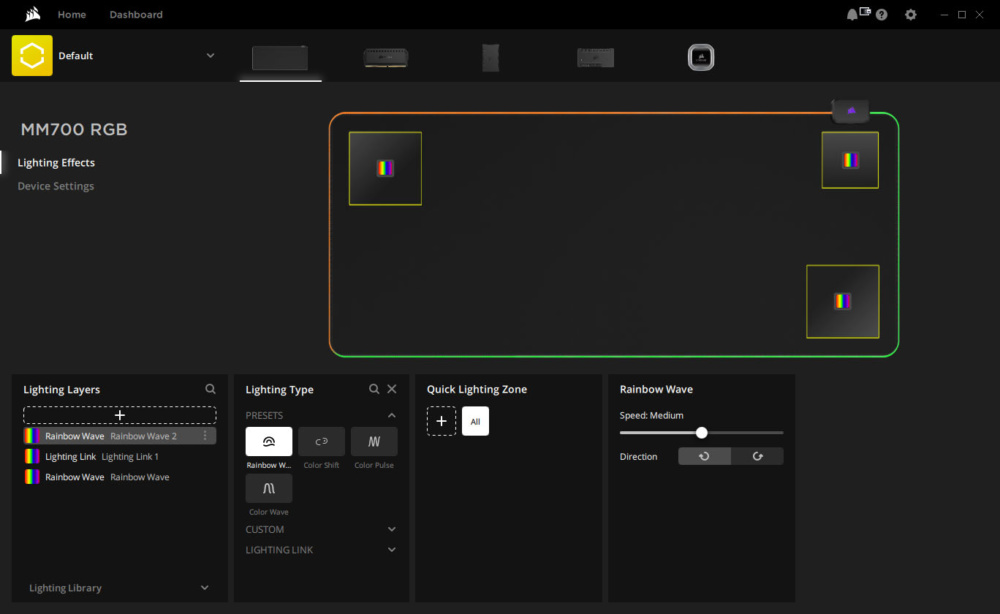Open the help question mark icon

(881, 15)
